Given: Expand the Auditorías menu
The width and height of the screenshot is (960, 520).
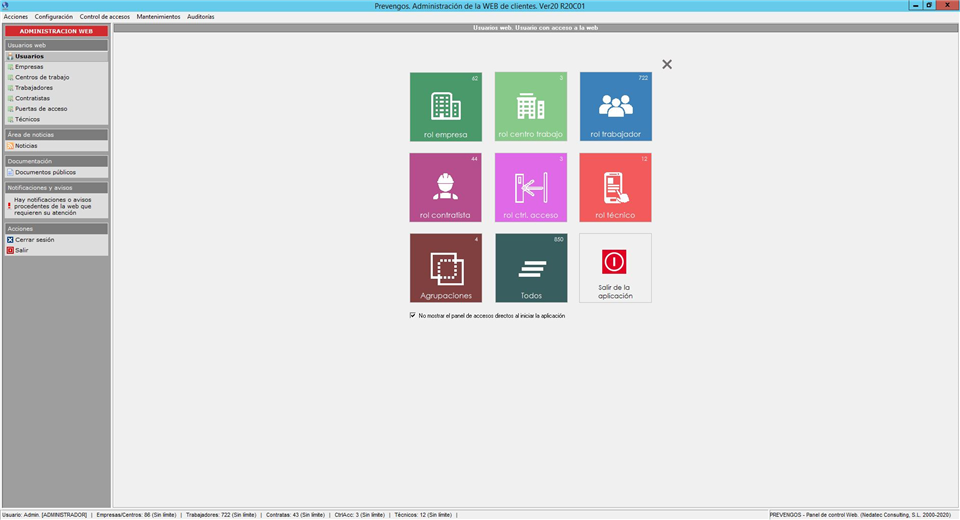Looking at the screenshot, I should pyautogui.click(x=200, y=17).
